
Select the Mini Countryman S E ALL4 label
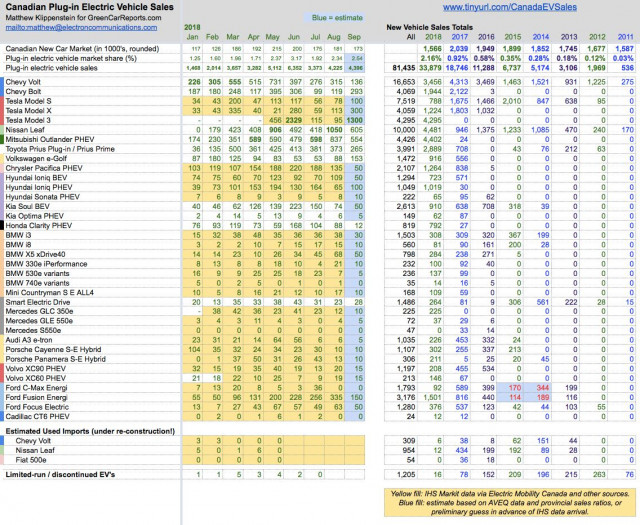(49, 292)
